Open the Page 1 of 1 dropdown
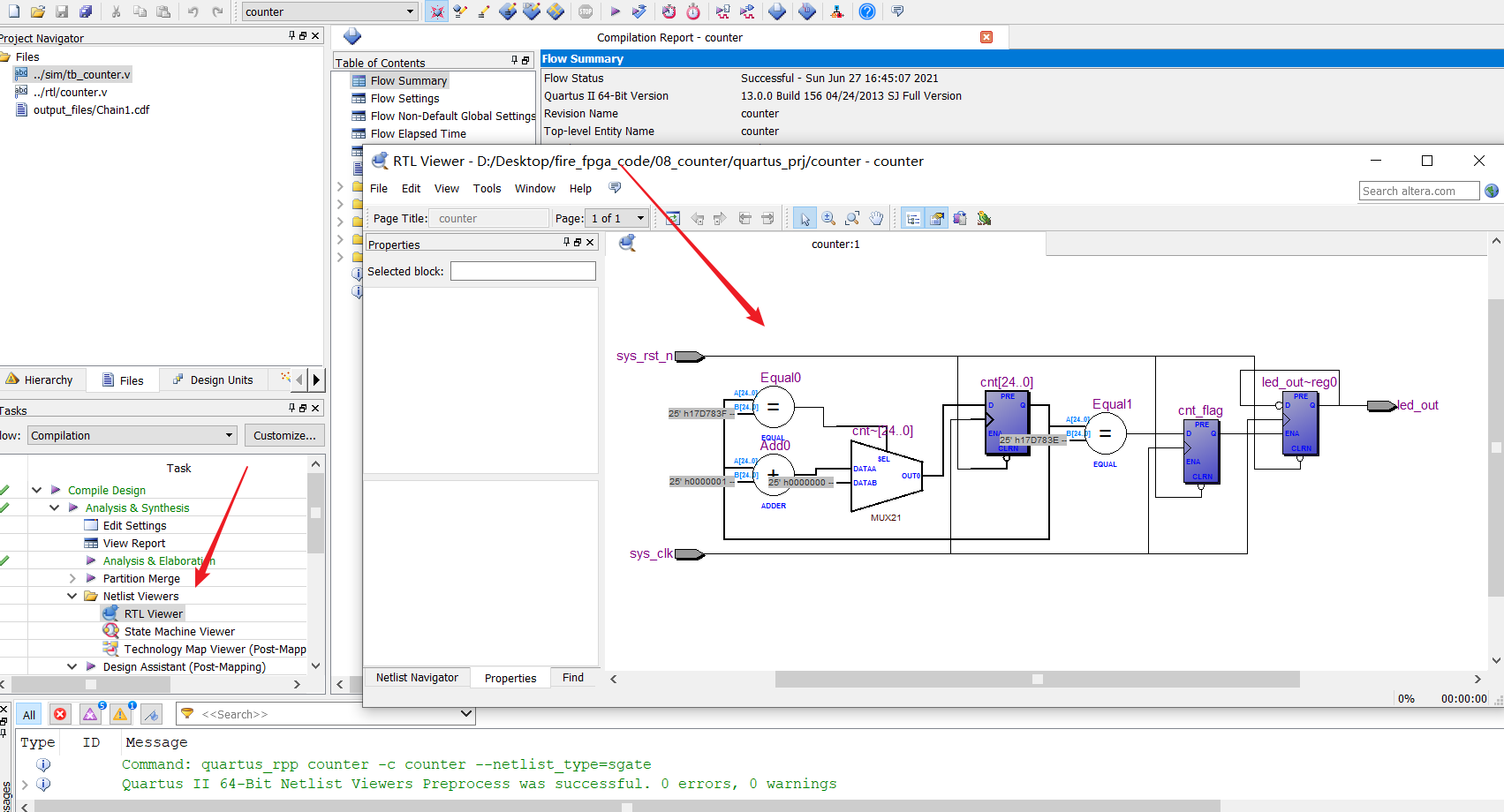This screenshot has height=812, width=1504. (640, 218)
